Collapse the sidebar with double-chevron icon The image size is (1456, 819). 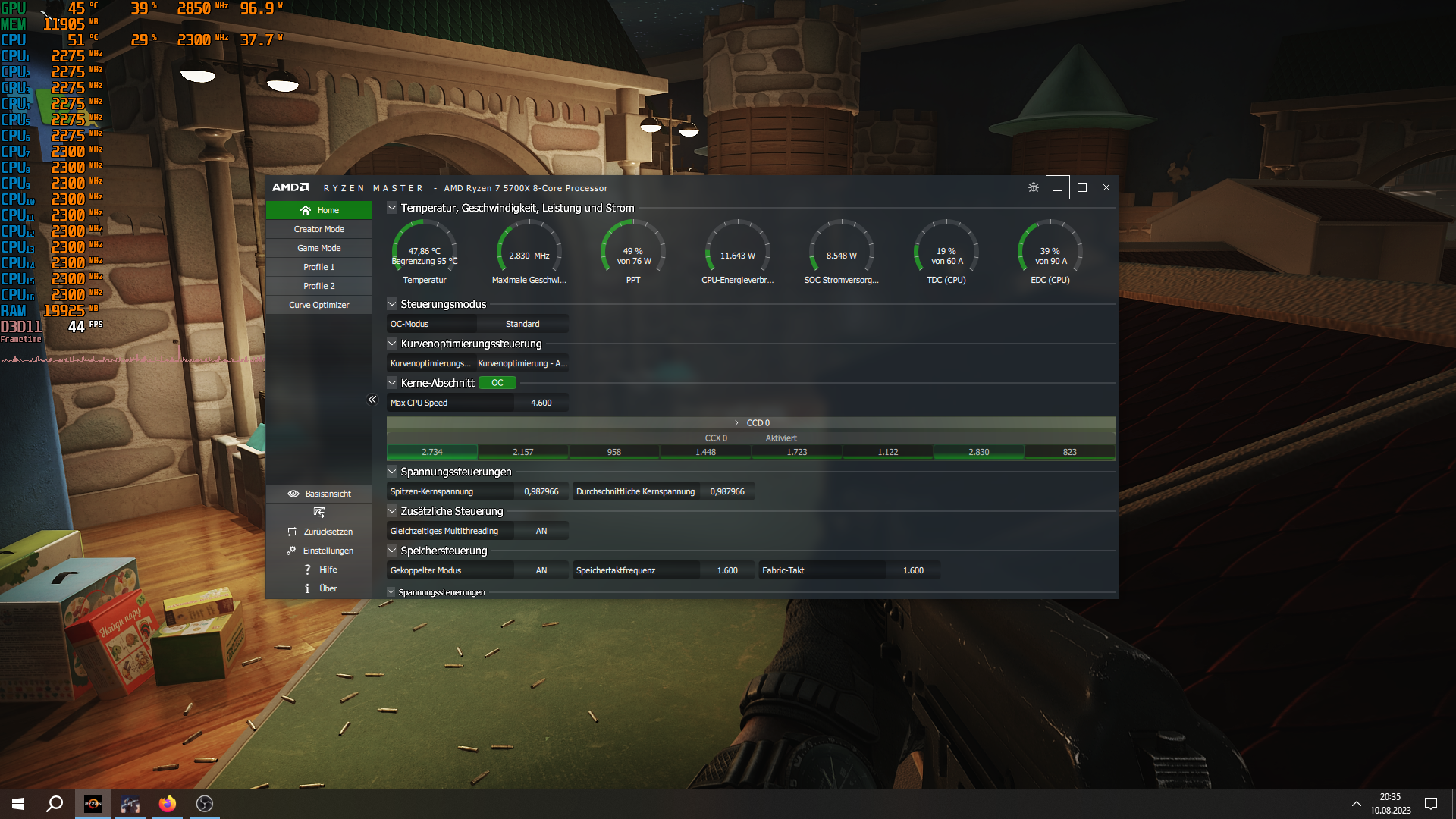(x=372, y=400)
